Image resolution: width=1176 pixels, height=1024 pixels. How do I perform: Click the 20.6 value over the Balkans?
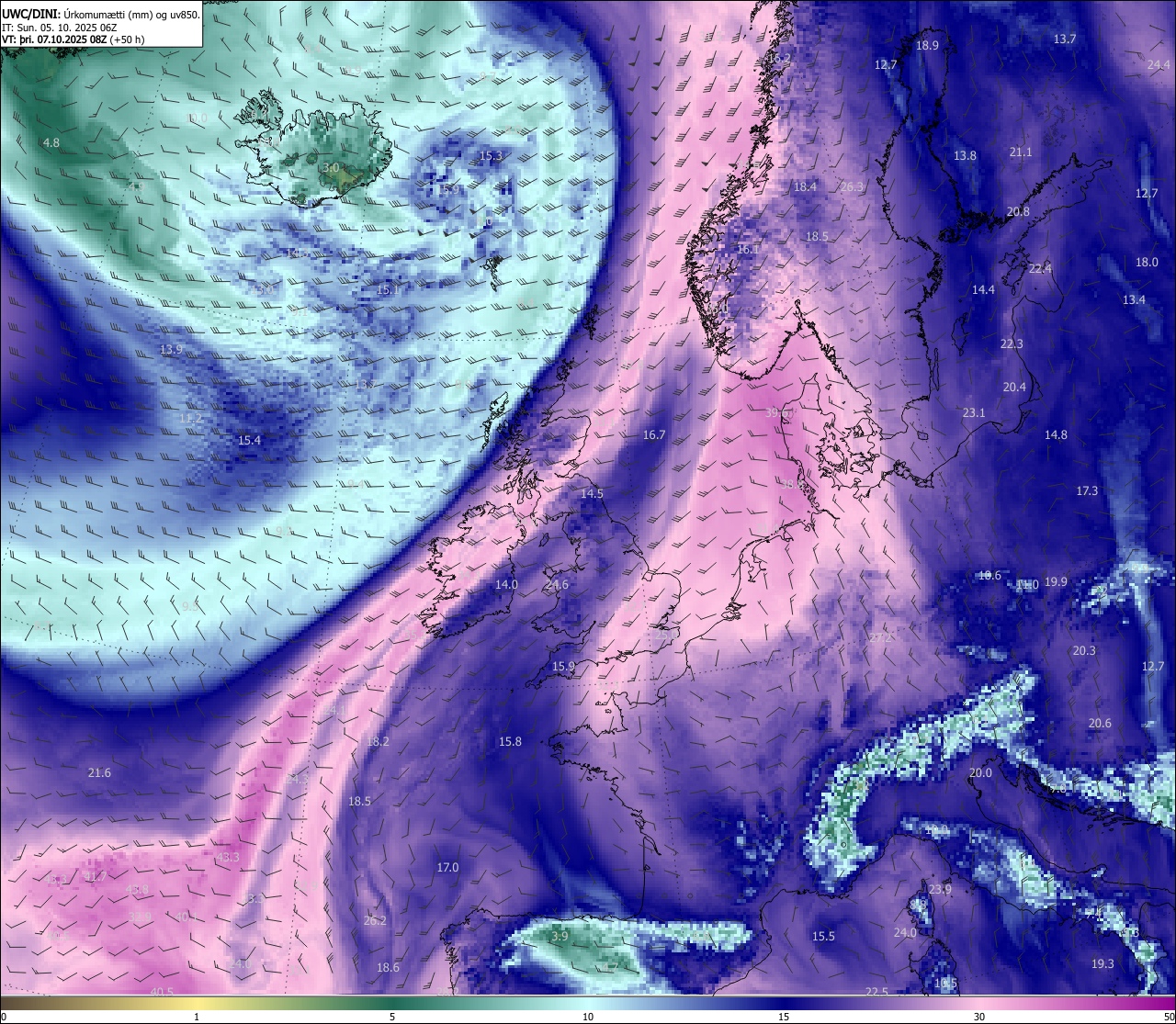[1100, 724]
